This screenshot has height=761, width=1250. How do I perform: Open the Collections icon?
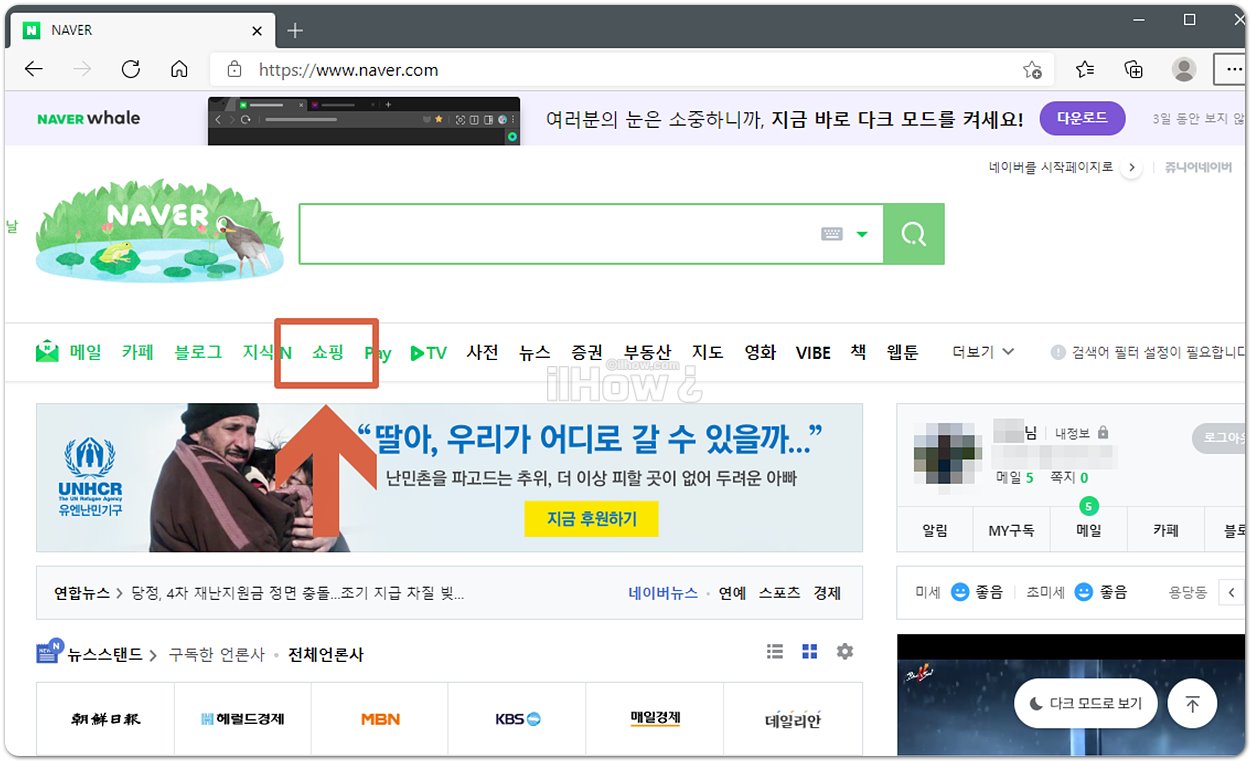[1133, 69]
